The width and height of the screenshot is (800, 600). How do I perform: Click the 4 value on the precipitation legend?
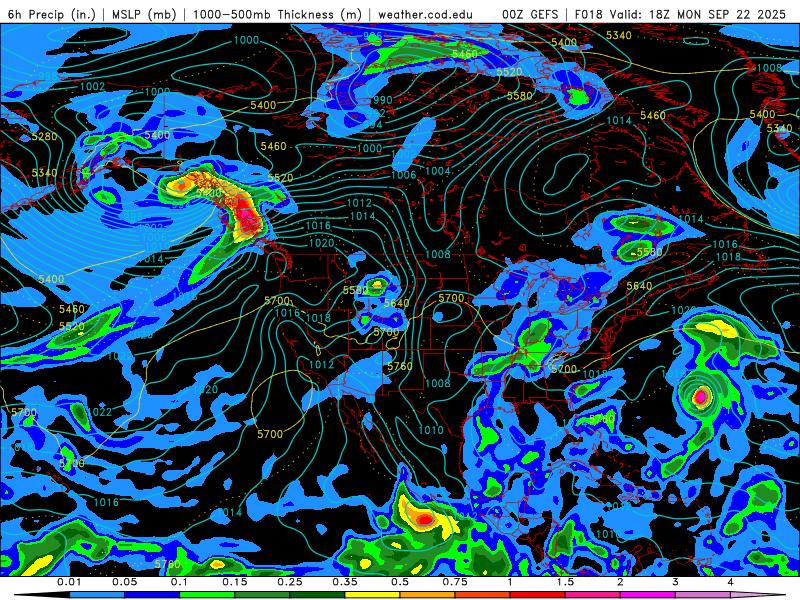(731, 582)
